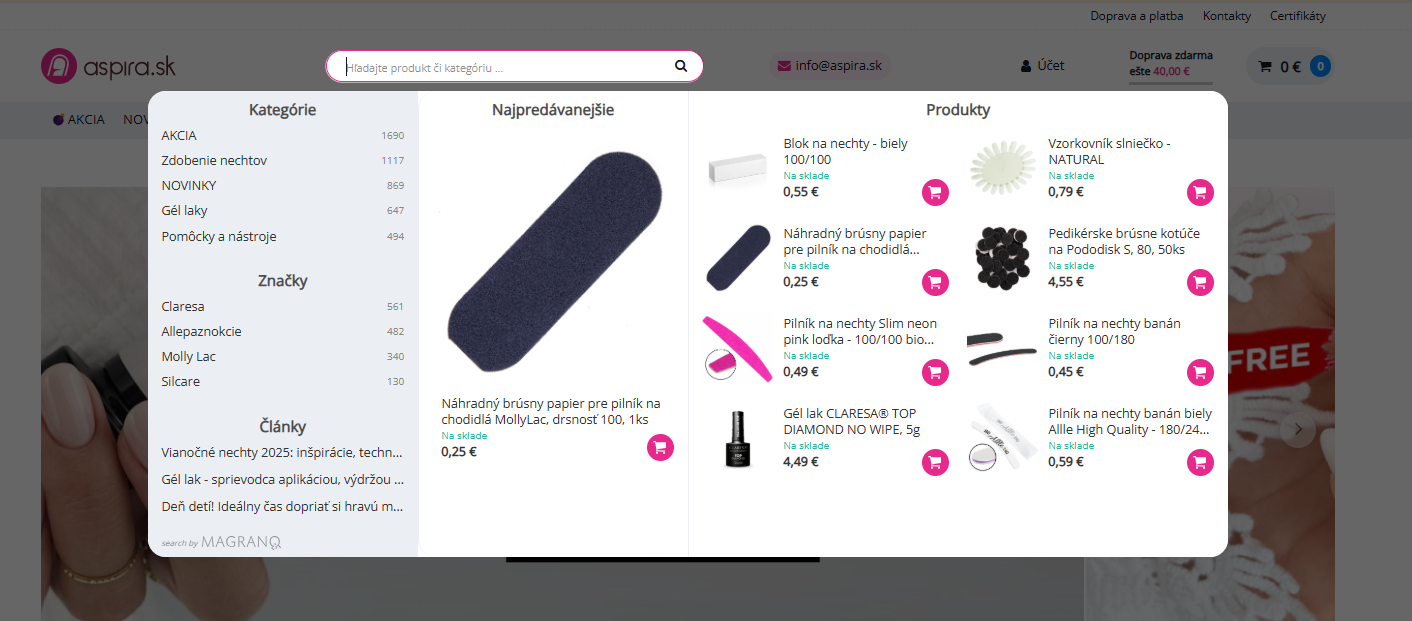Click the info@aspira.sk email button
This screenshot has width=1412, height=621.
(x=829, y=66)
